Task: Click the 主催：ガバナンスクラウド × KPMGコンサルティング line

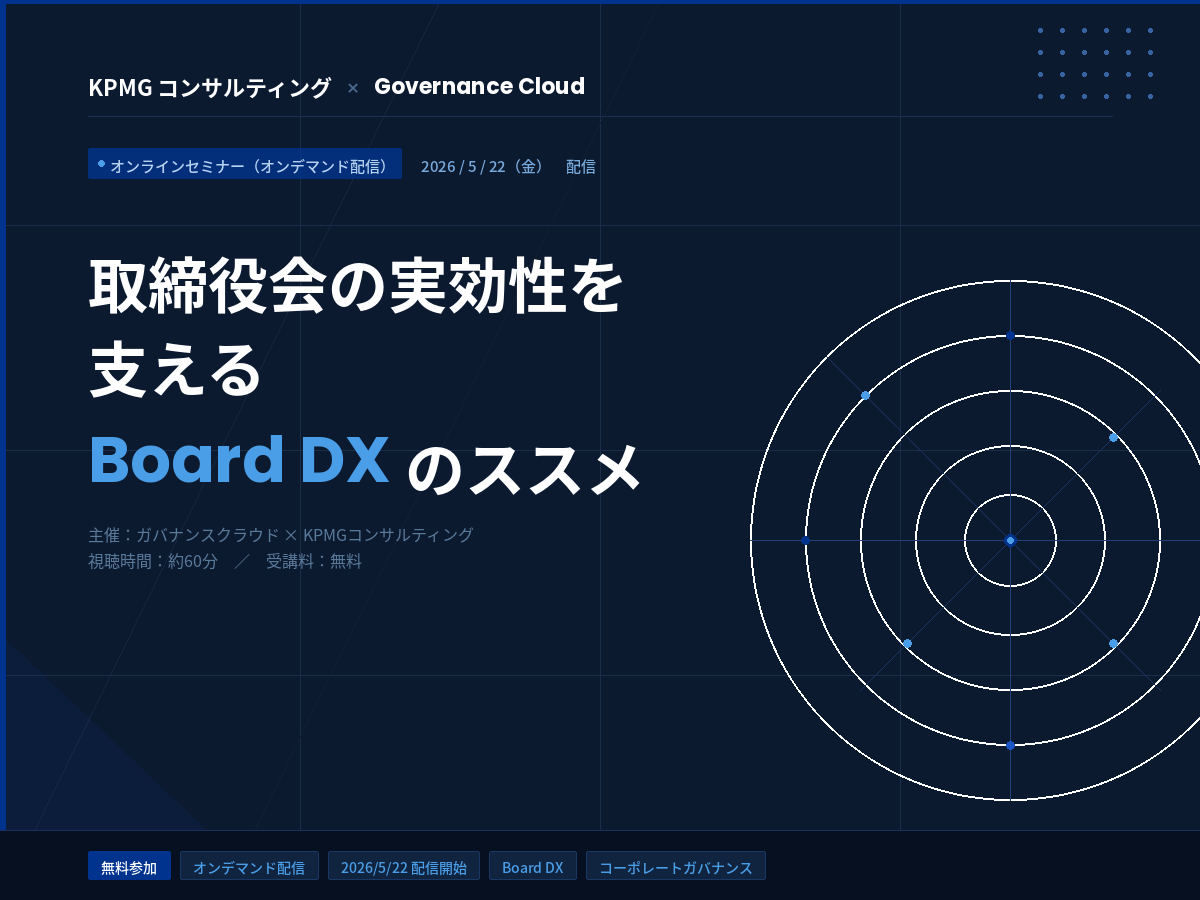Action: (x=281, y=534)
